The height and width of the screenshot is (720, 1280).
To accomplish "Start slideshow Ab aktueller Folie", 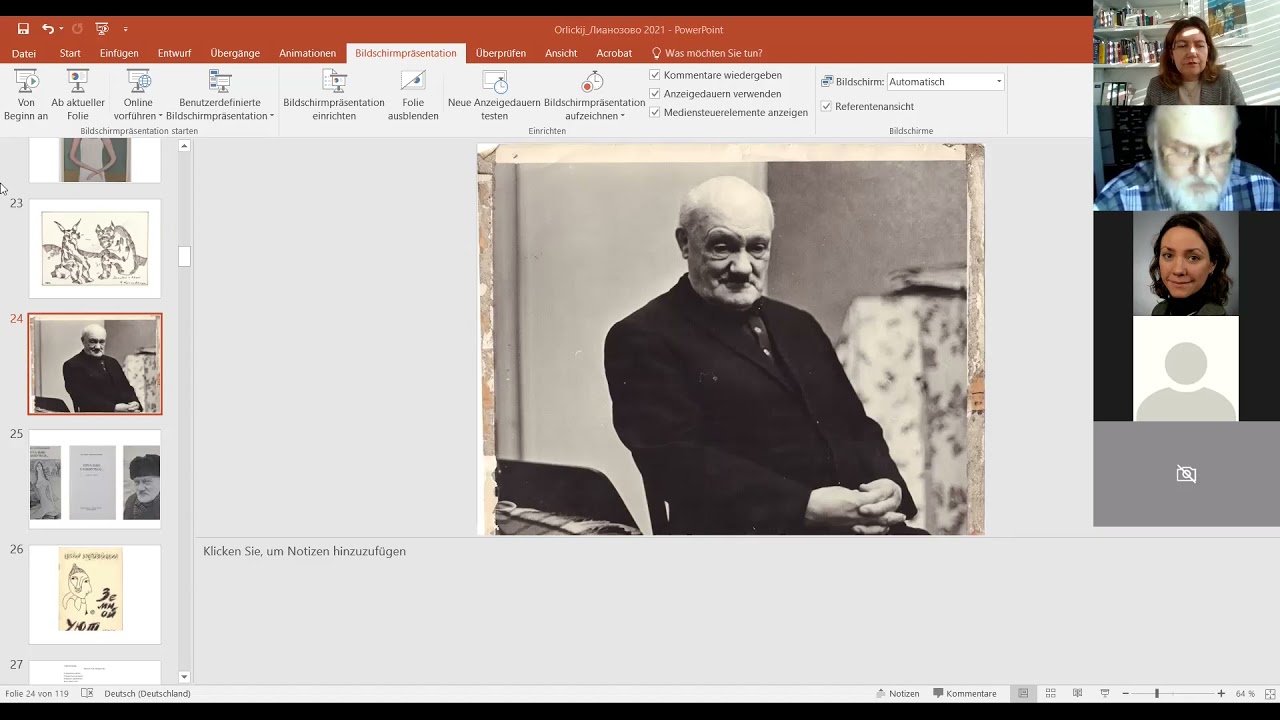I will (78, 95).
